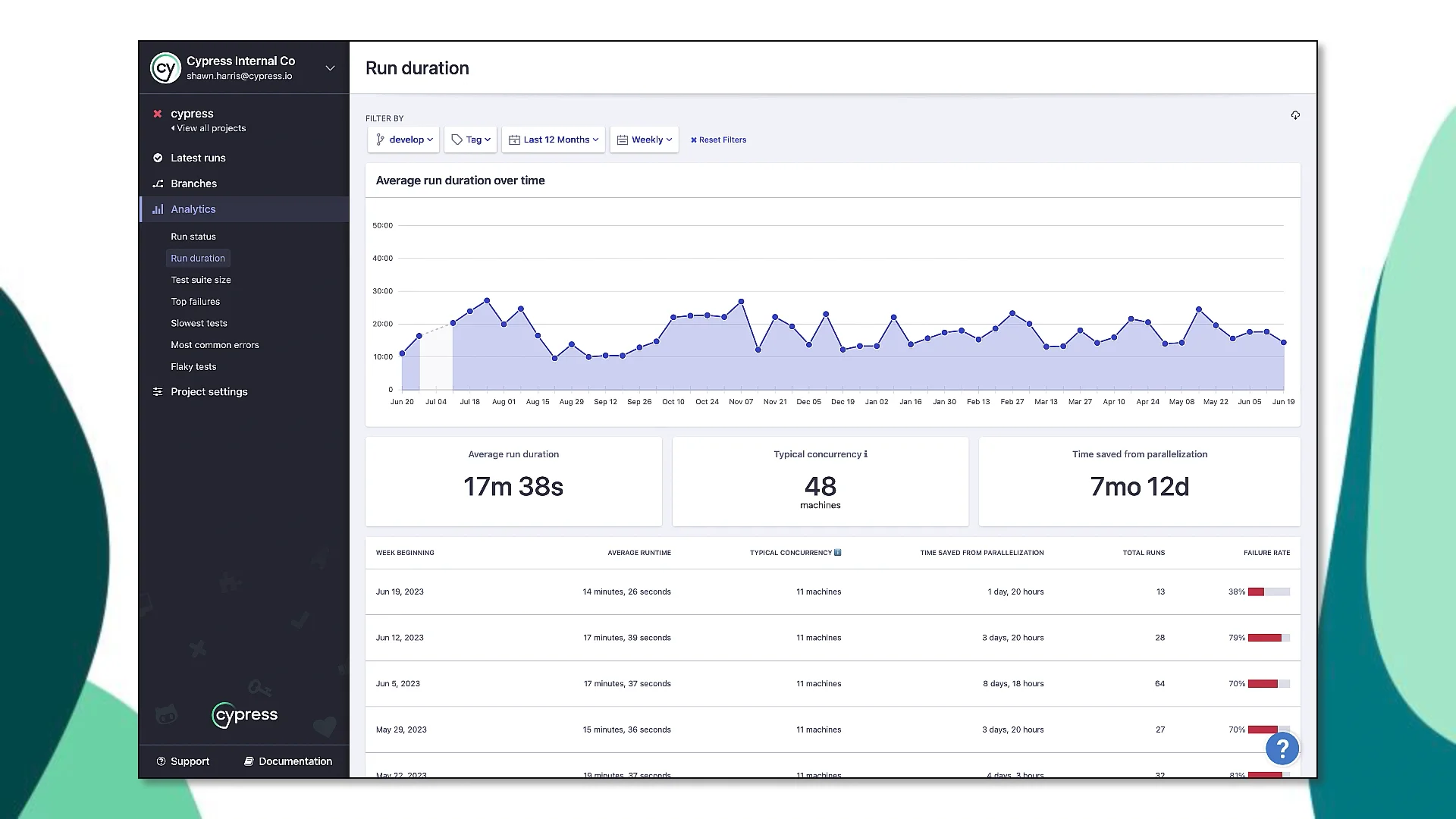Image resolution: width=1456 pixels, height=819 pixels.
Task: Expand the organization switcher chevron
Action: click(x=330, y=68)
